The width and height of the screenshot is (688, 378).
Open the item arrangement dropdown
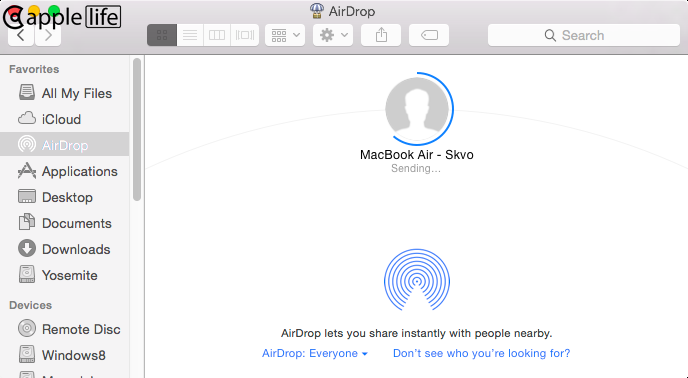point(285,35)
